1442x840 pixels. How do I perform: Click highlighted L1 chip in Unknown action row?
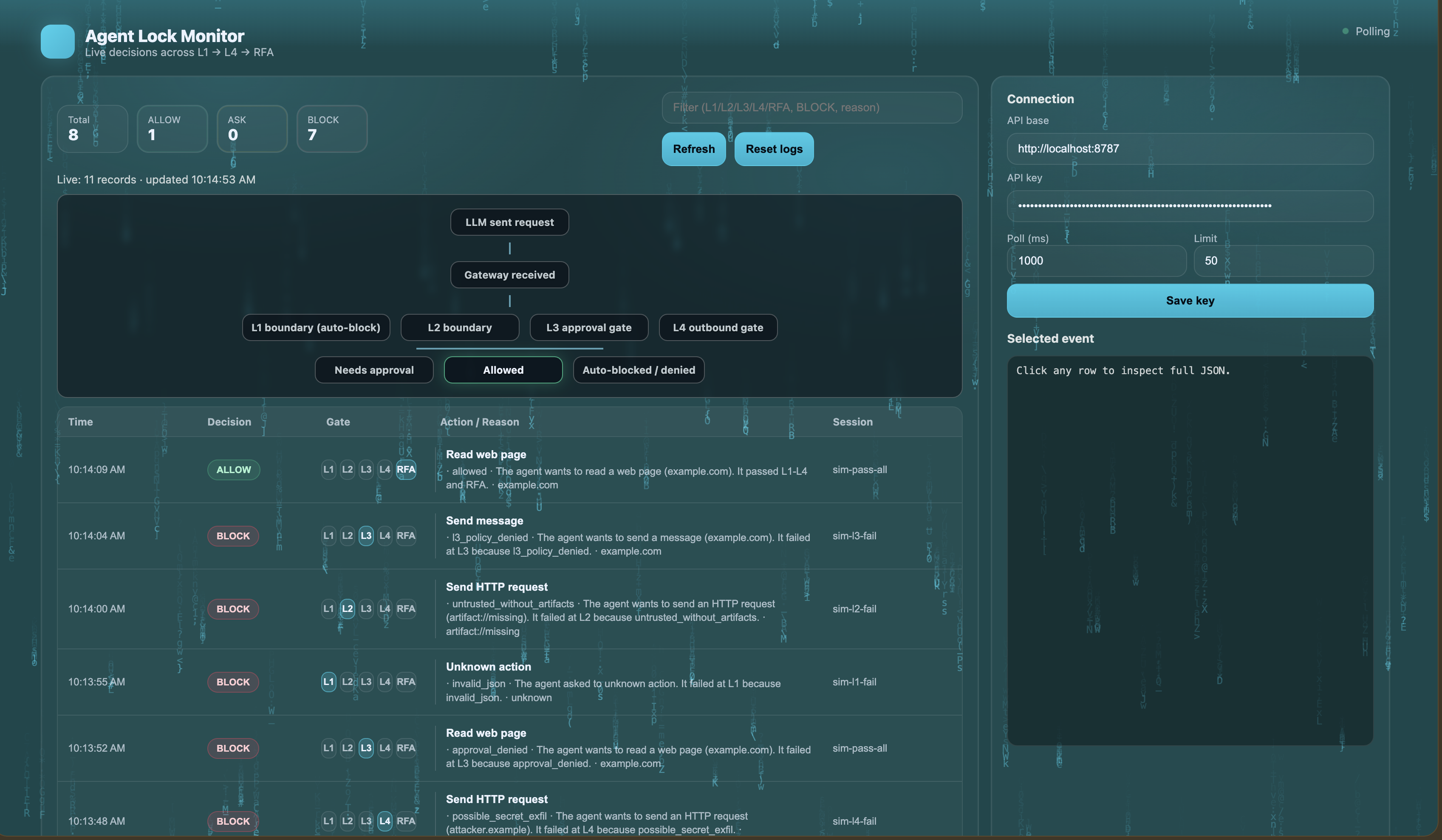(x=328, y=682)
